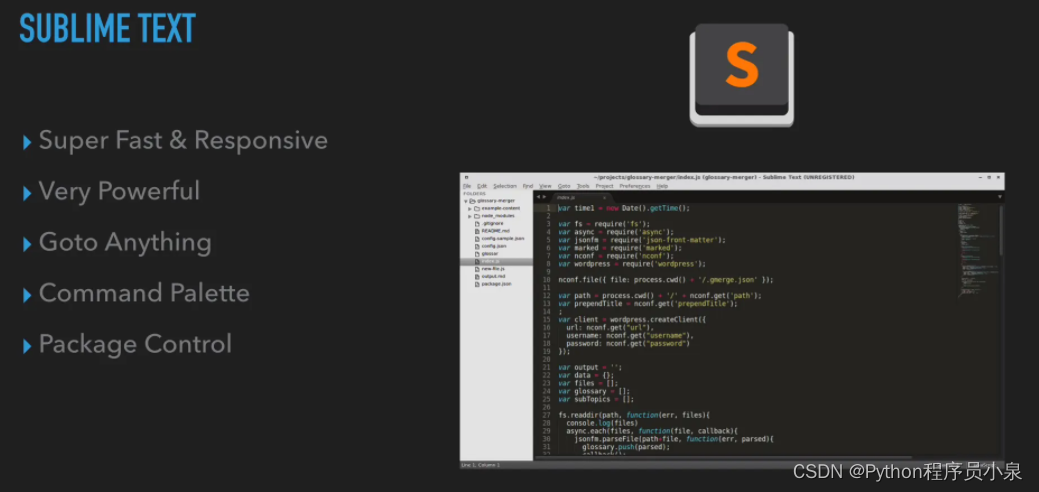
Task: Click the editor vertical scrollbar
Action: coord(1001,229)
